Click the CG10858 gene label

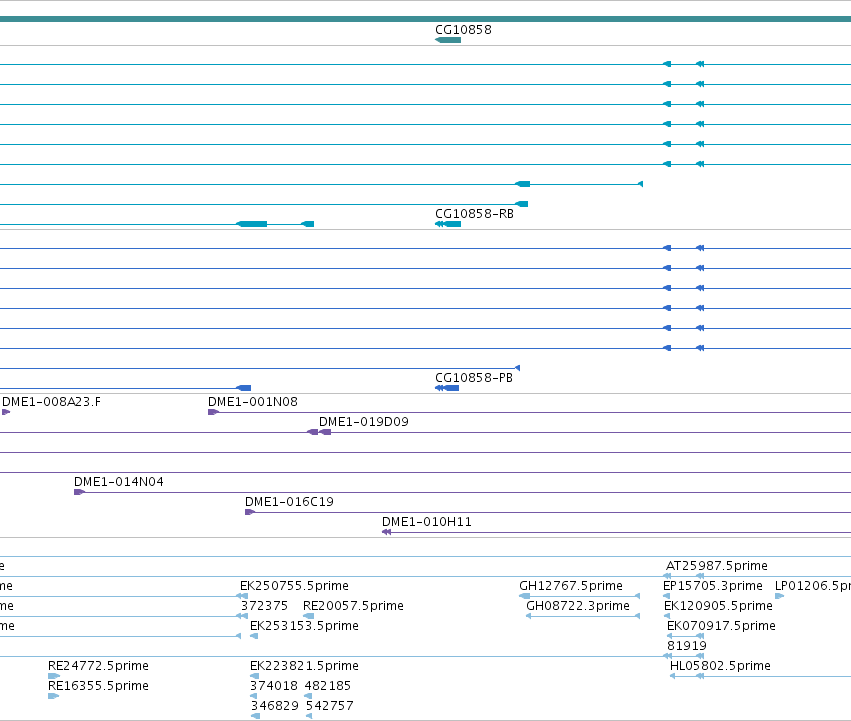(463, 30)
